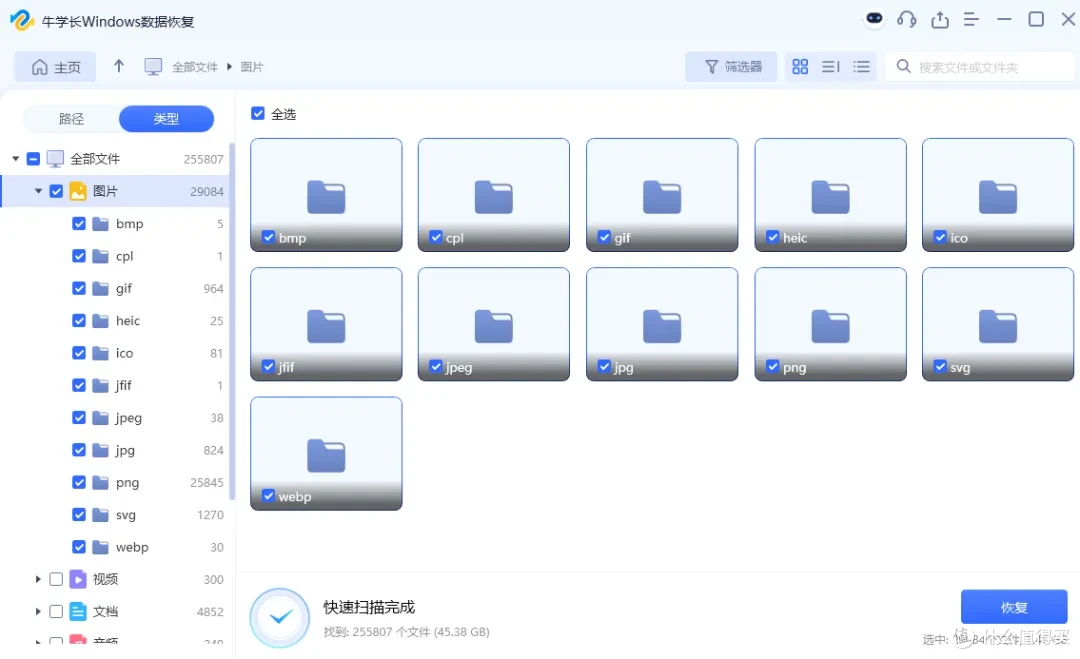Click the computer icon in breadcrumb

[x=153, y=67]
